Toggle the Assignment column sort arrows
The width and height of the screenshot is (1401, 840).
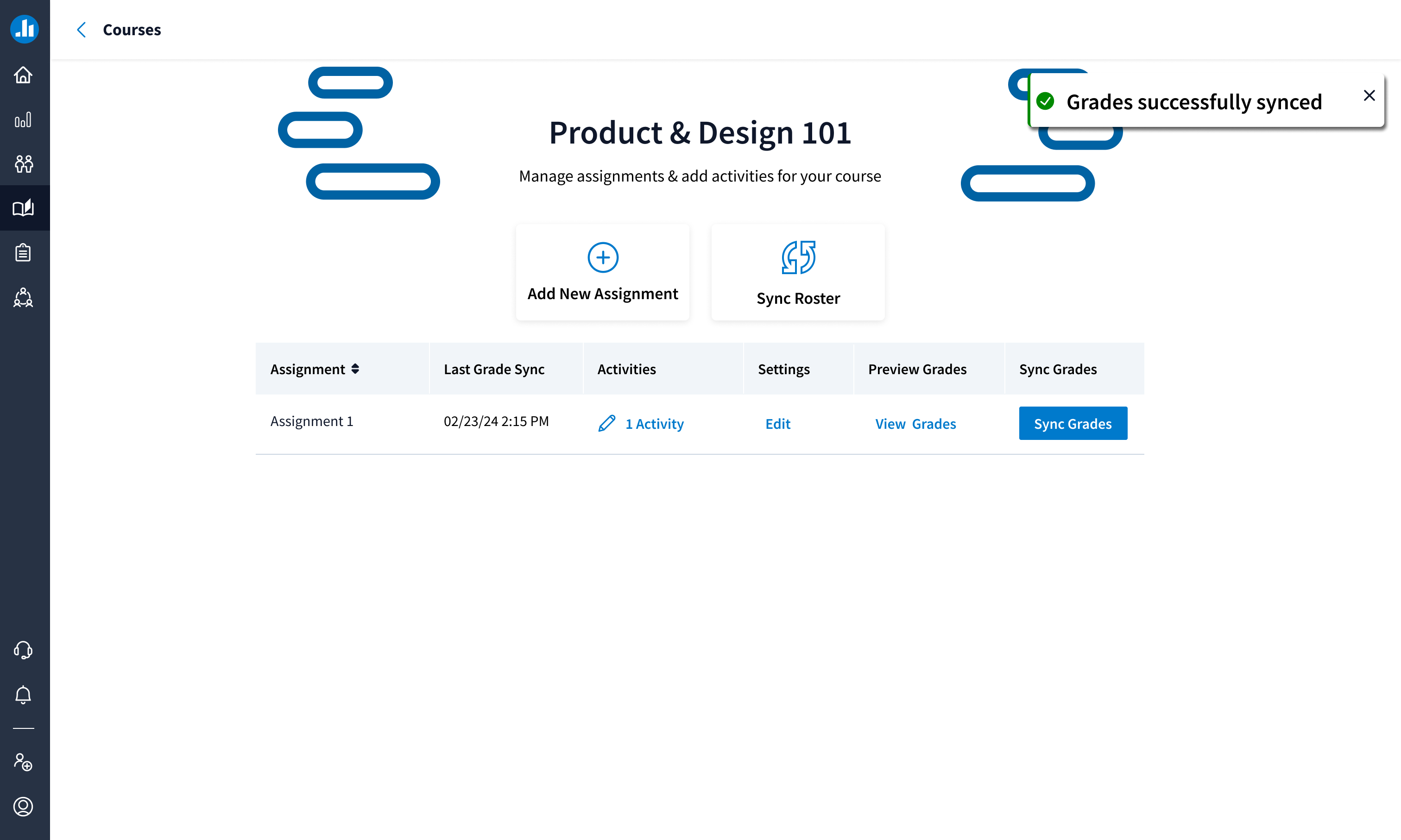pos(356,369)
